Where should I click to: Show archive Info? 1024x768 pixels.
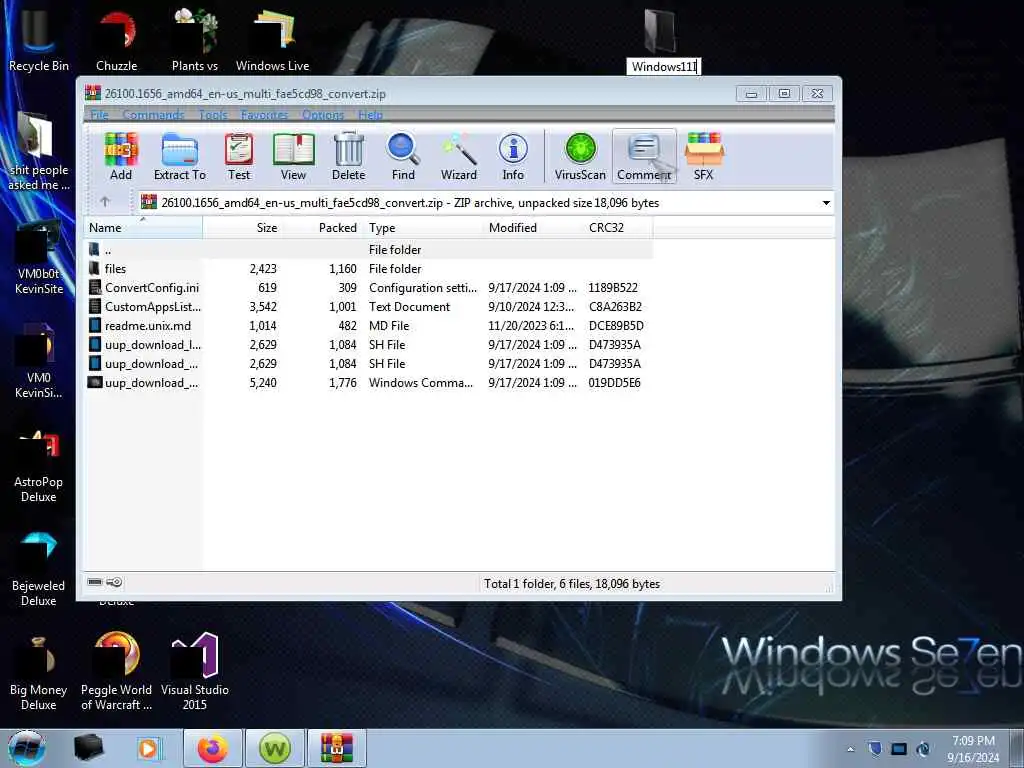(x=513, y=157)
